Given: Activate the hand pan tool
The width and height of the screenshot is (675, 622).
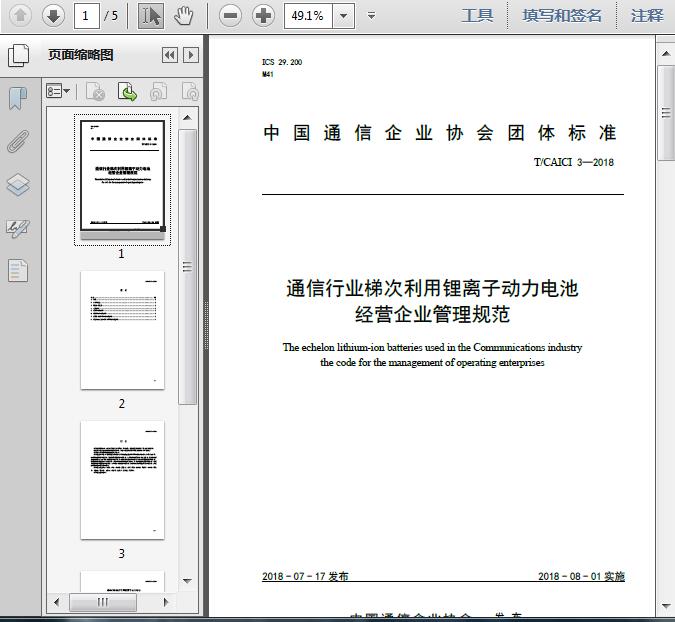Looking at the screenshot, I should pyautogui.click(x=184, y=16).
